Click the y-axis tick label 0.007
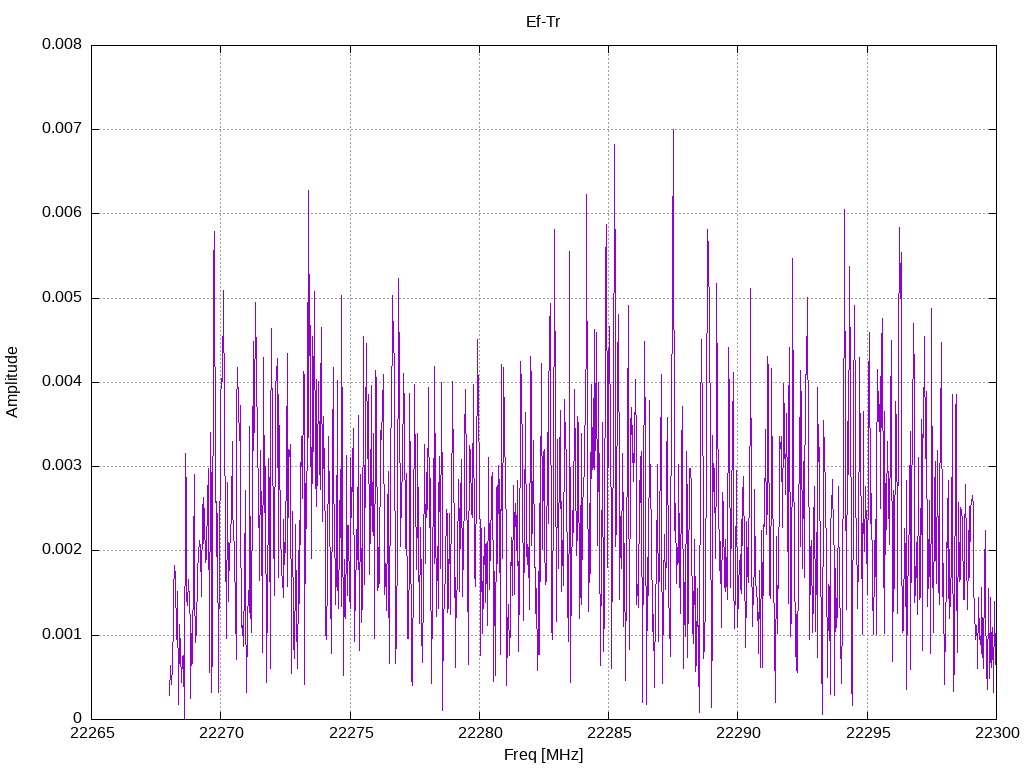The image size is (1024, 768). [62, 129]
